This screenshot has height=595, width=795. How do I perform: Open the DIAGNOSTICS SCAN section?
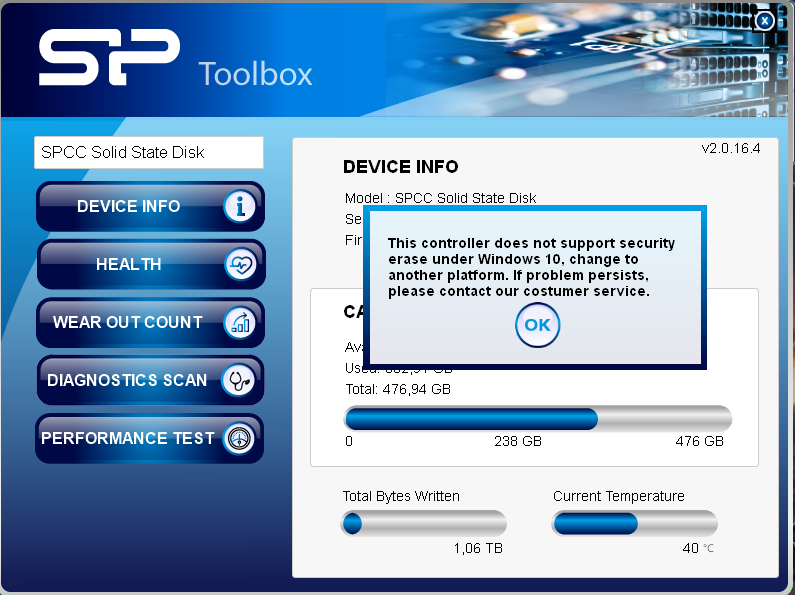point(150,380)
